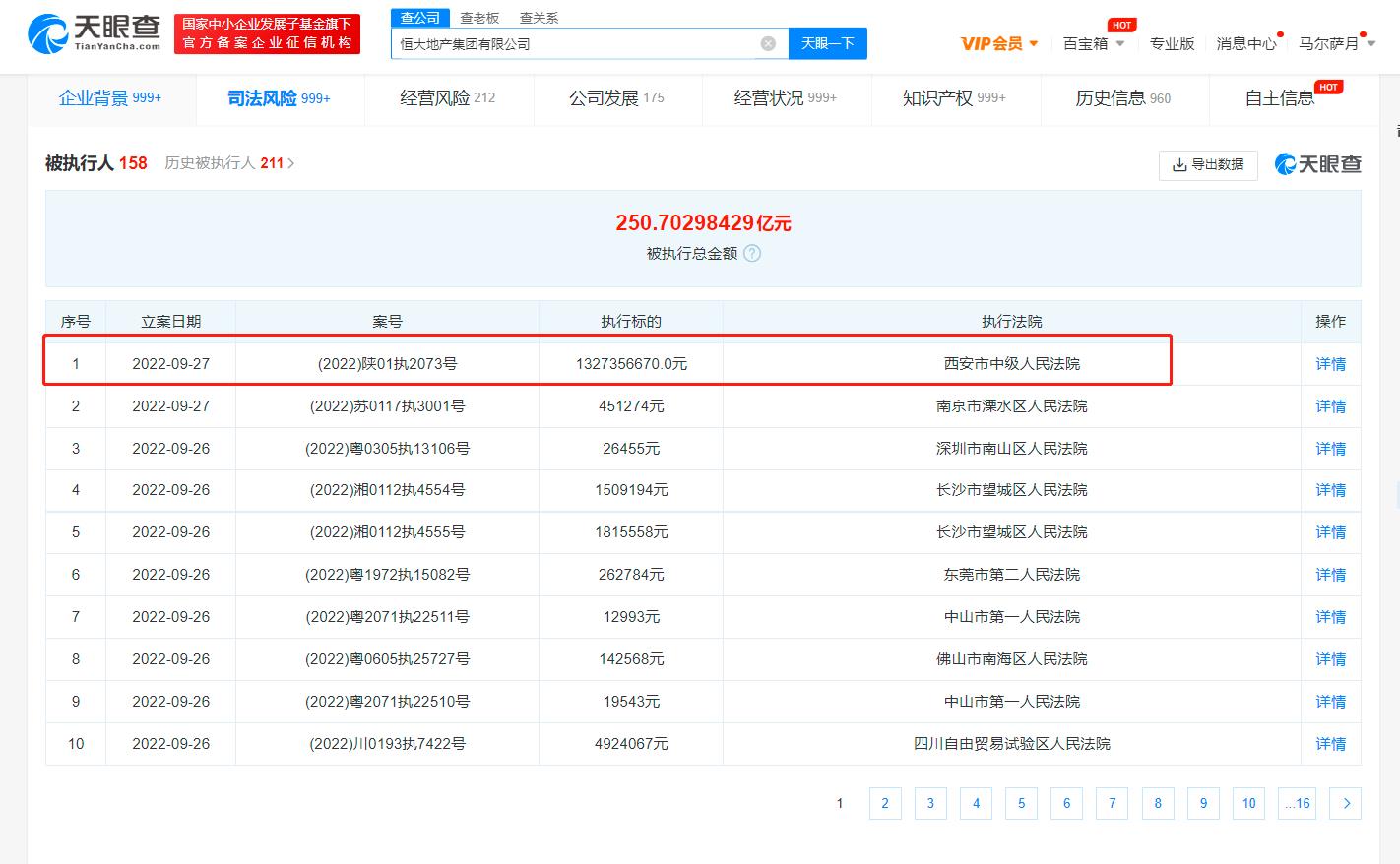Jump to last page ...16
This screenshot has width=1400, height=864.
[x=1297, y=803]
